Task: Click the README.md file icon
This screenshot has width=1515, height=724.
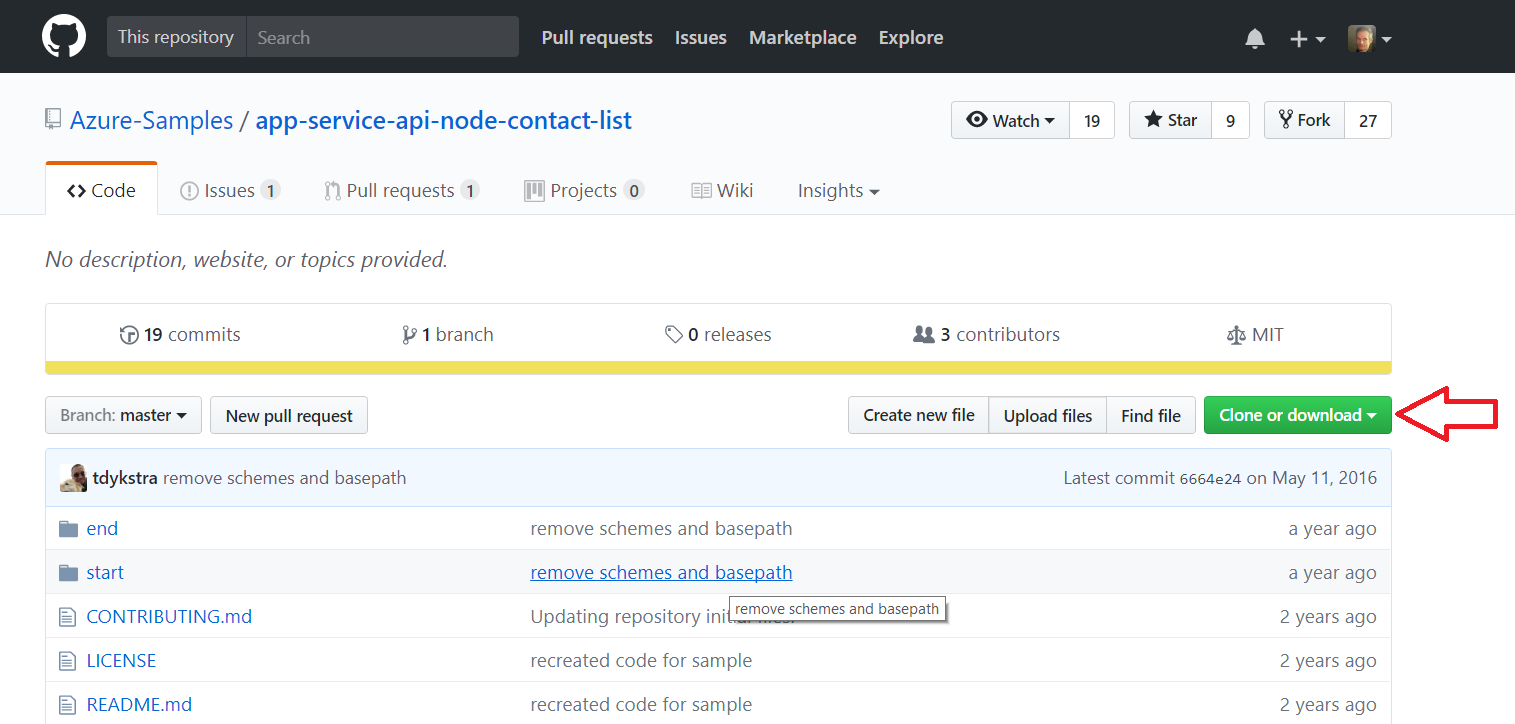Action: 68,705
